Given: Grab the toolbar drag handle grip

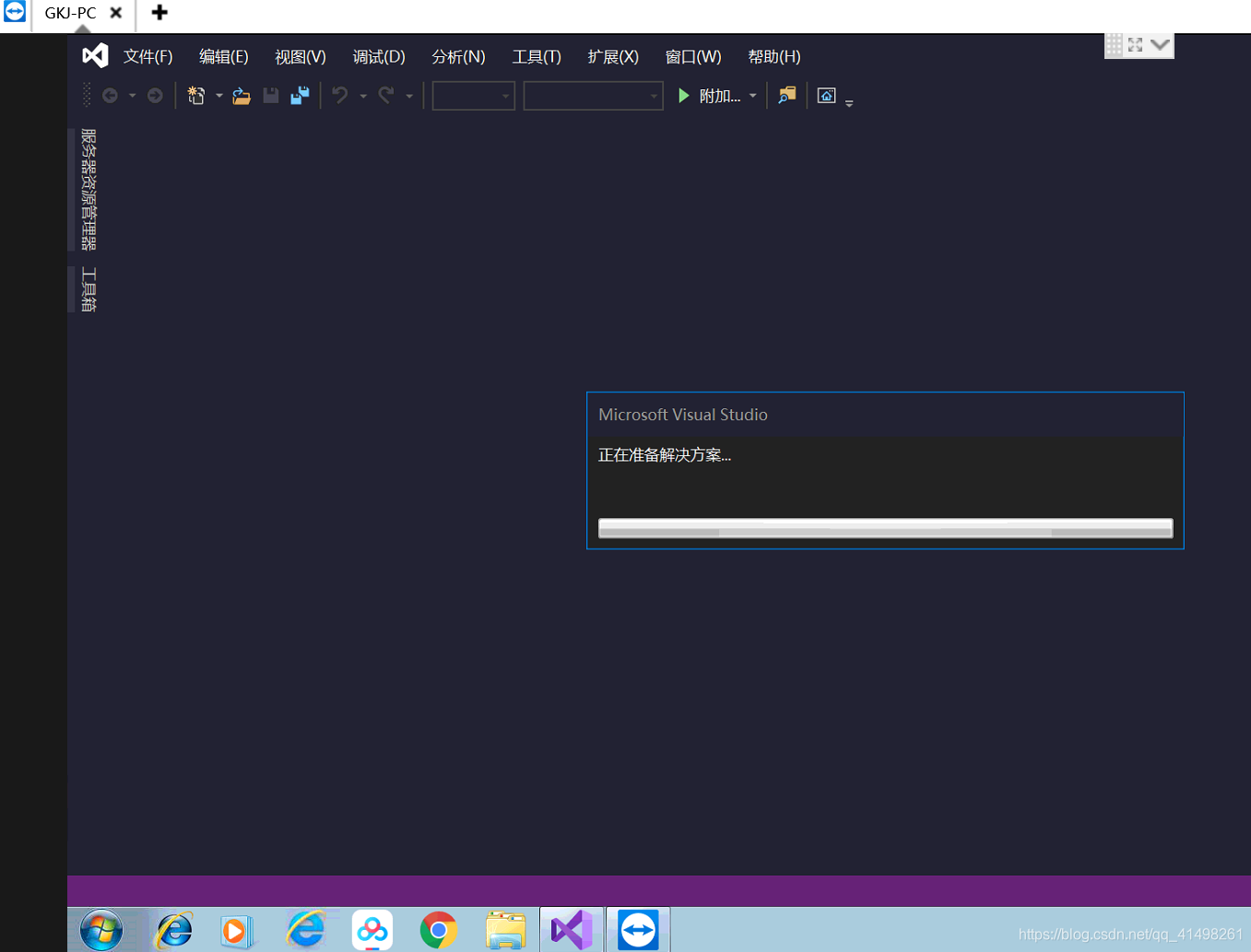Looking at the screenshot, I should [87, 95].
